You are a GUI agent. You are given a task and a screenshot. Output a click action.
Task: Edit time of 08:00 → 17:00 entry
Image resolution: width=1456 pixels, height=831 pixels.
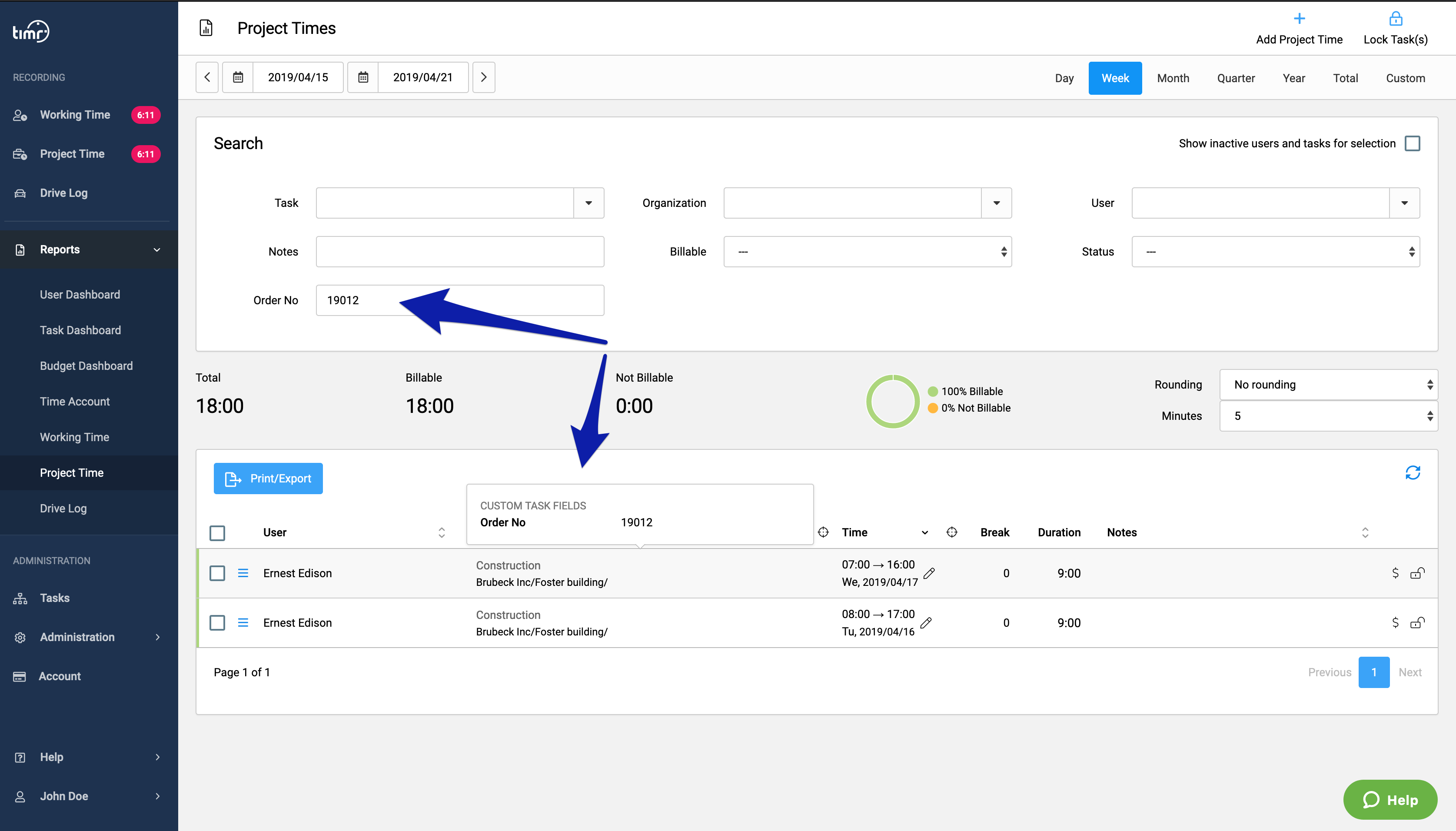point(926,623)
